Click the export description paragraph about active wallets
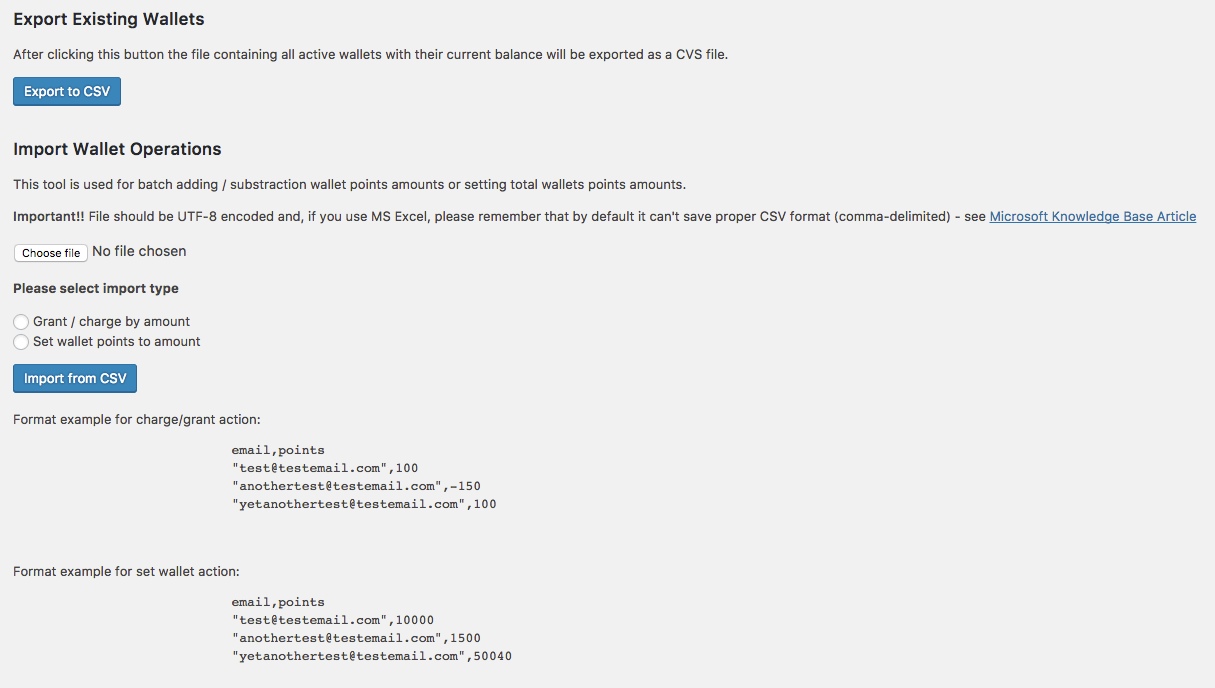The image size is (1215, 688). pyautogui.click(x=370, y=55)
